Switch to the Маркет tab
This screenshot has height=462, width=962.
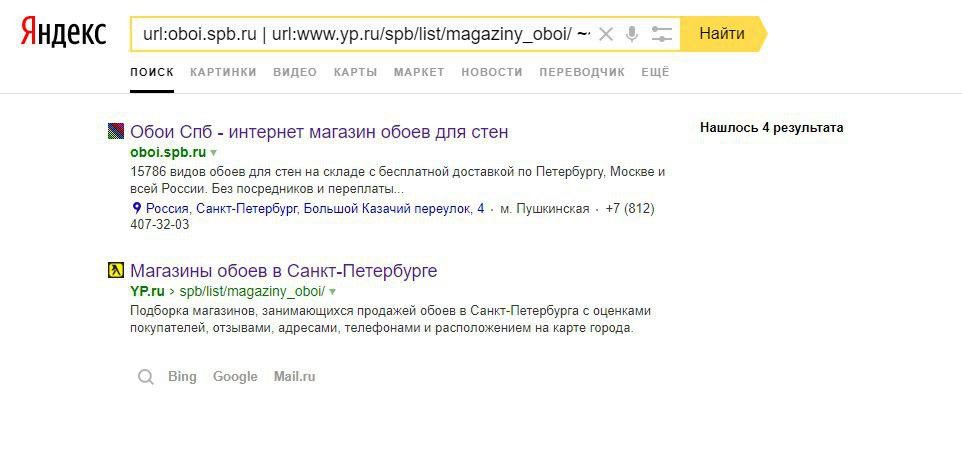click(x=419, y=72)
